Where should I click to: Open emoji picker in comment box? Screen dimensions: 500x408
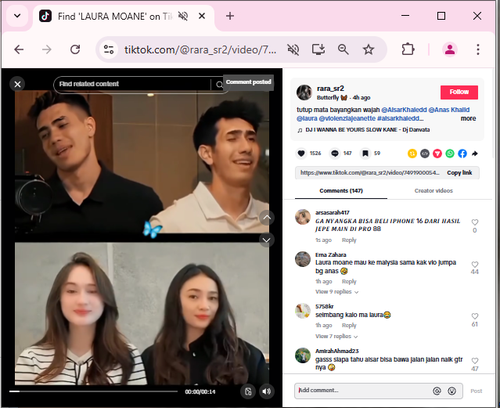[452, 391]
